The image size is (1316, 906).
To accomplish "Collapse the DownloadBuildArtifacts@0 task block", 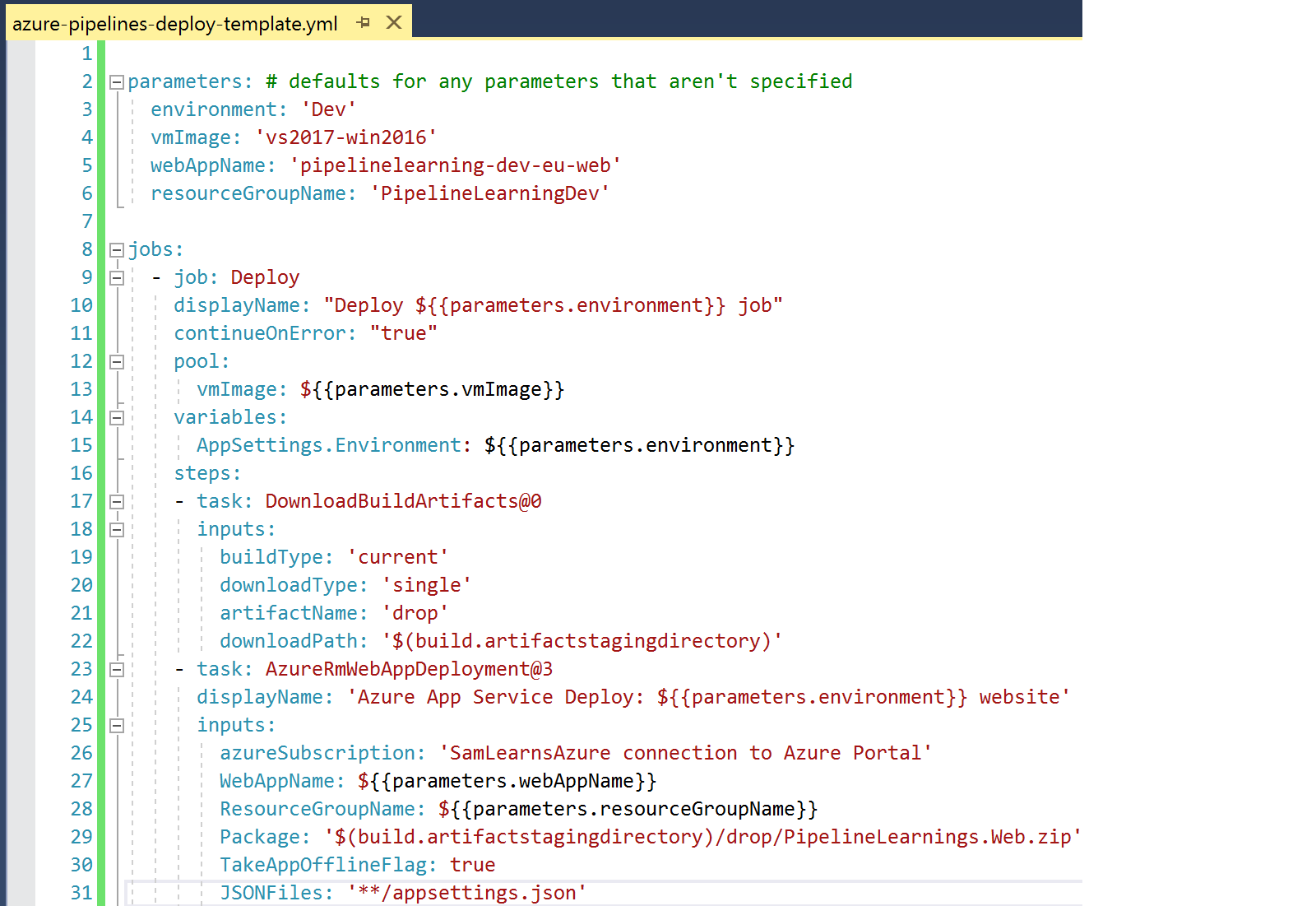I will tap(117, 502).
